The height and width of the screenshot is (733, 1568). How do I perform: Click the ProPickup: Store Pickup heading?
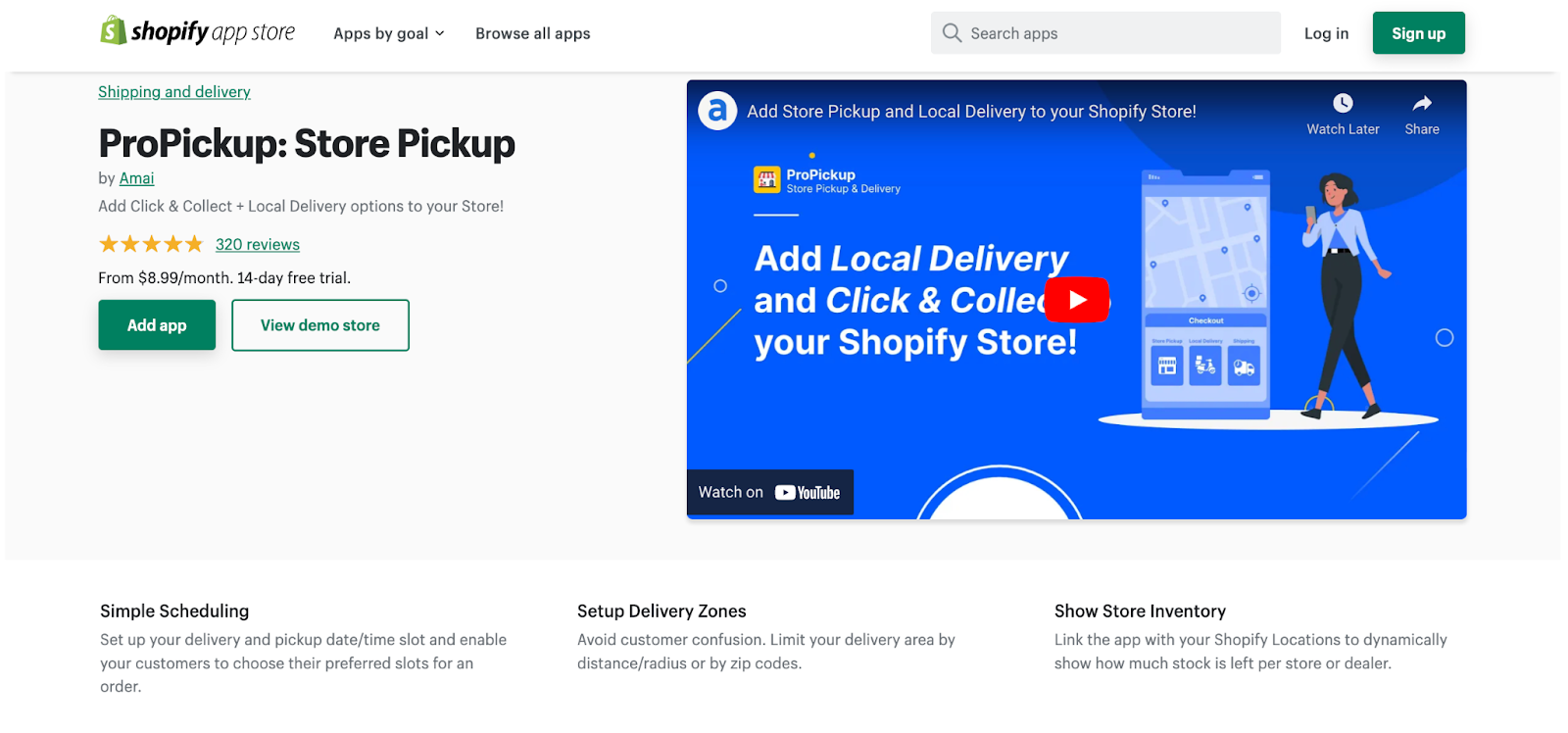[307, 144]
